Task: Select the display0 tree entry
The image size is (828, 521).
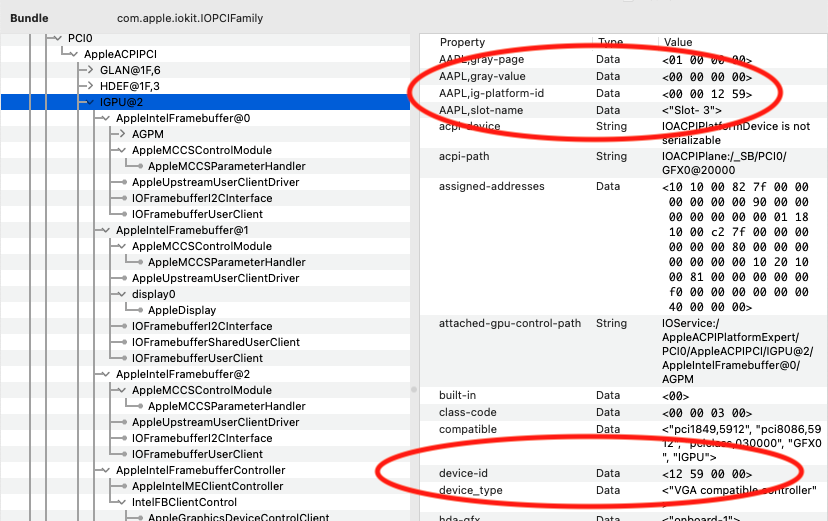Action: (x=154, y=294)
